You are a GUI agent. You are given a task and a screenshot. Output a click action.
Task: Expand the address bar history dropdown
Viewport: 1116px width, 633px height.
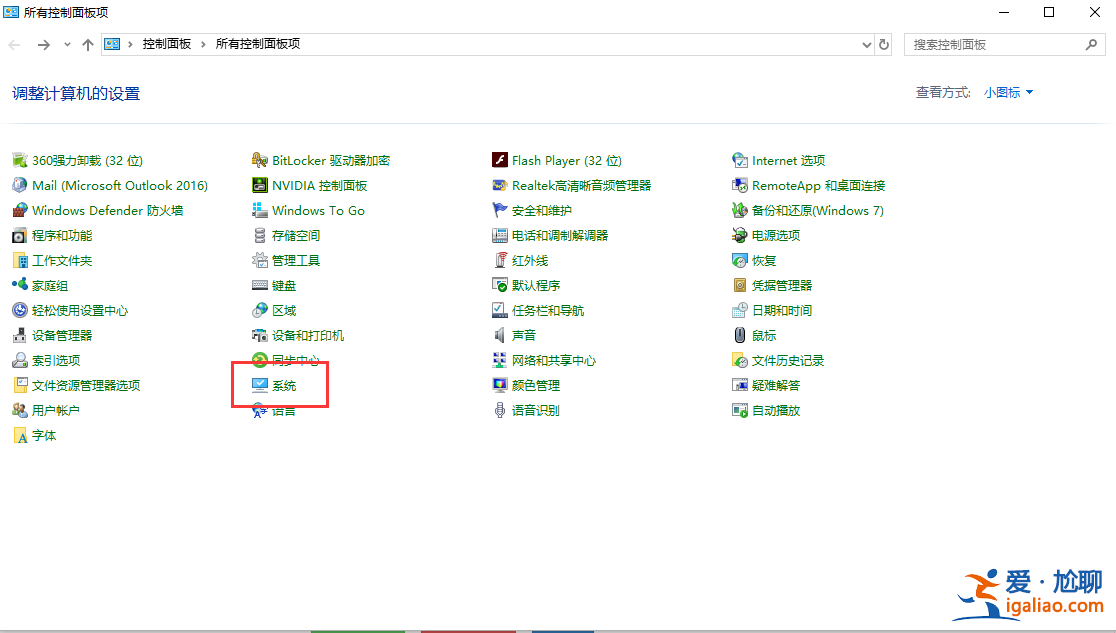(866, 44)
